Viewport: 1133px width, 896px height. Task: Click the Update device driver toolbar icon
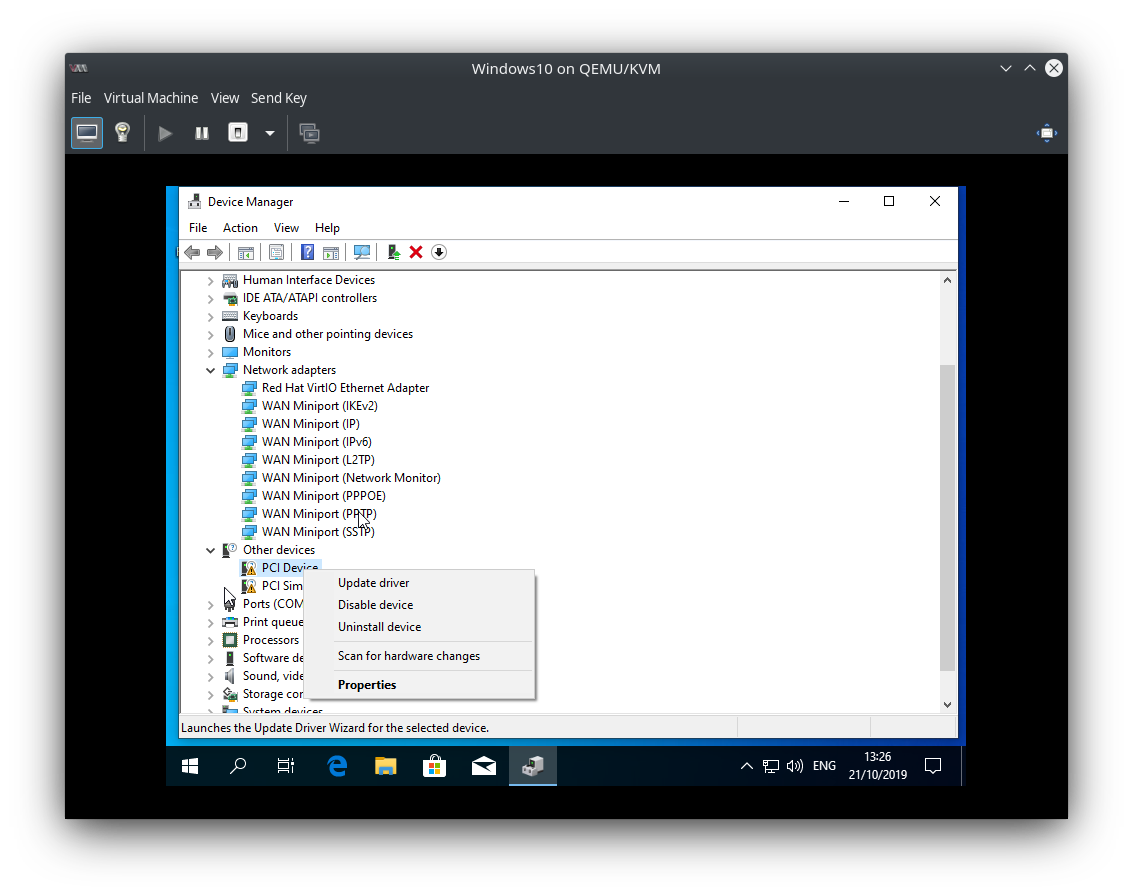click(x=394, y=252)
